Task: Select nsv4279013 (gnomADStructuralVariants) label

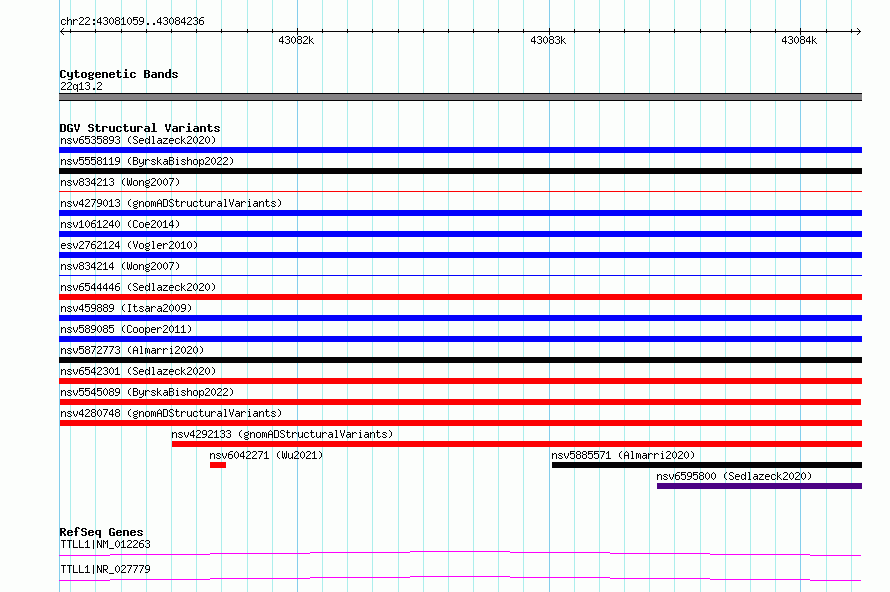Action: click(x=171, y=203)
